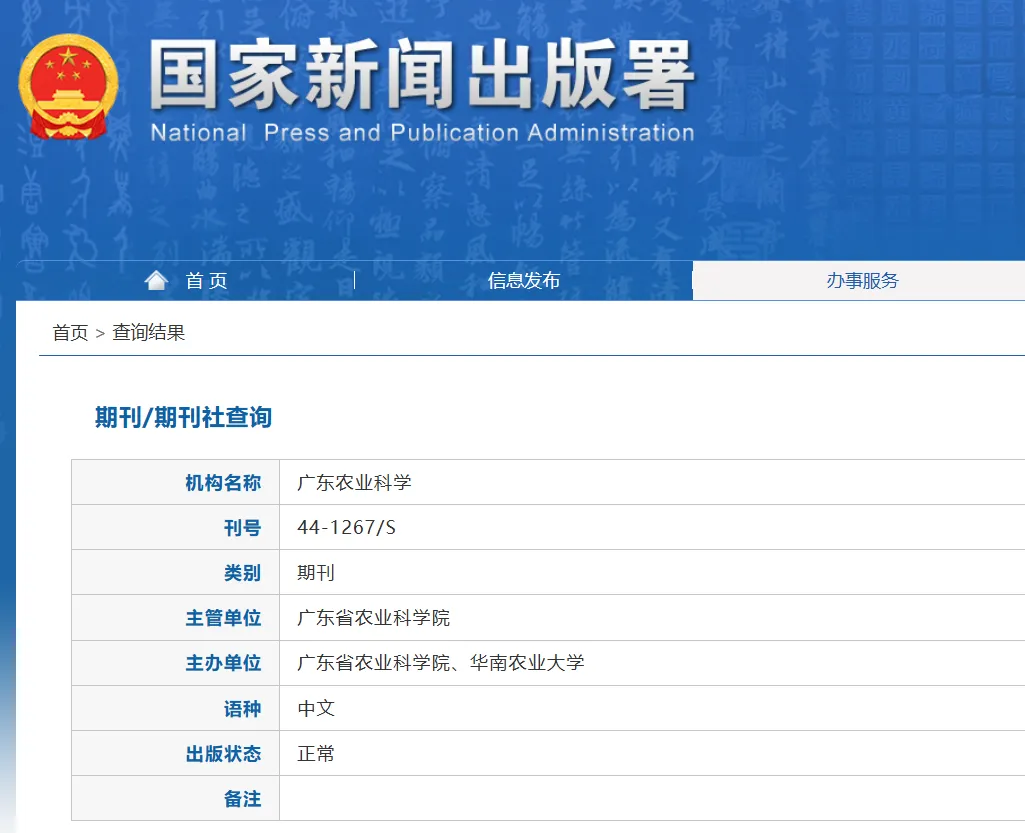Click the 期刊/期刊社查询 heading
The width and height of the screenshot is (1025, 833).
coord(183,417)
